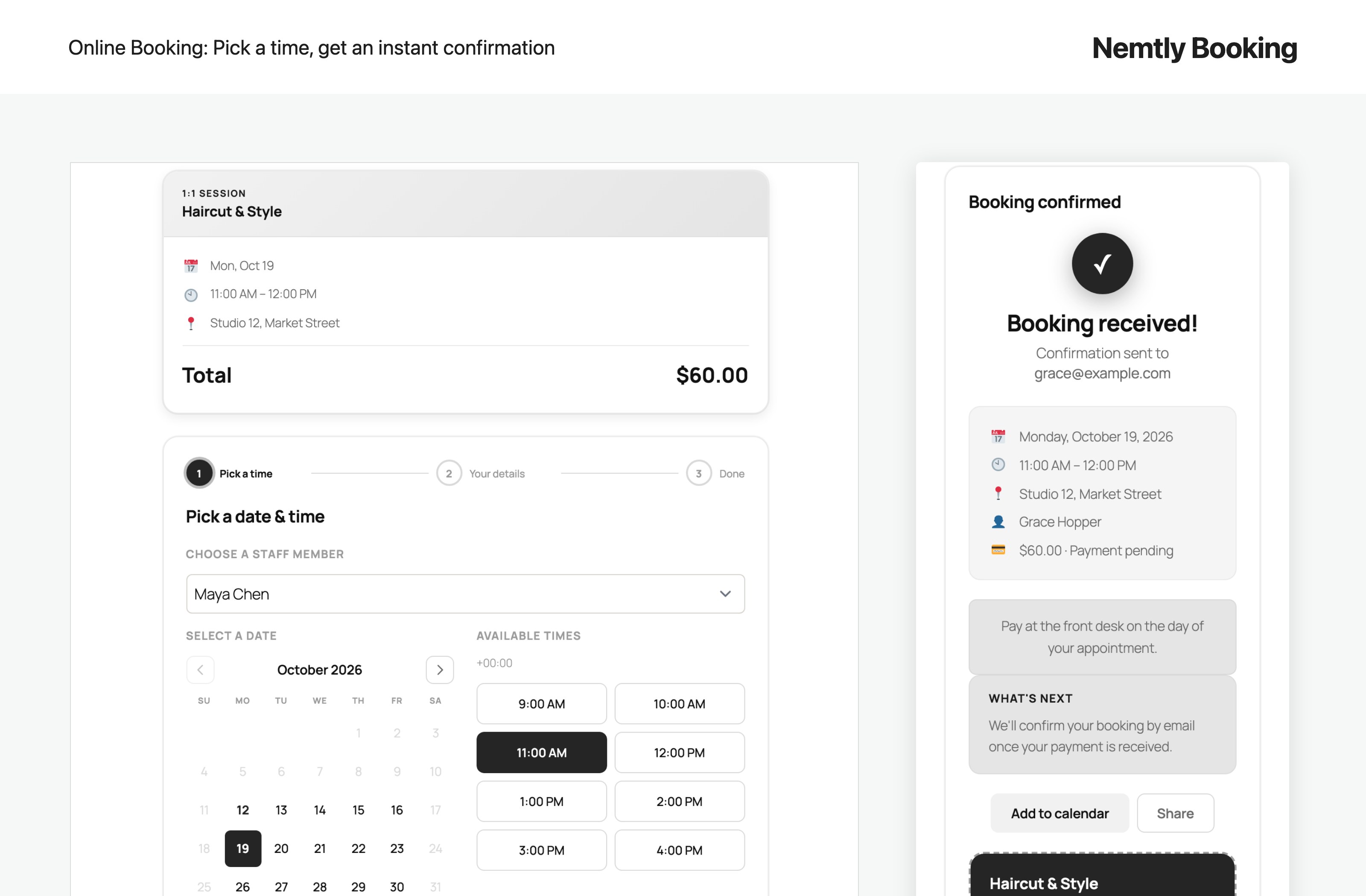Select step 2 Your details
The width and height of the screenshot is (1366, 896).
480,473
